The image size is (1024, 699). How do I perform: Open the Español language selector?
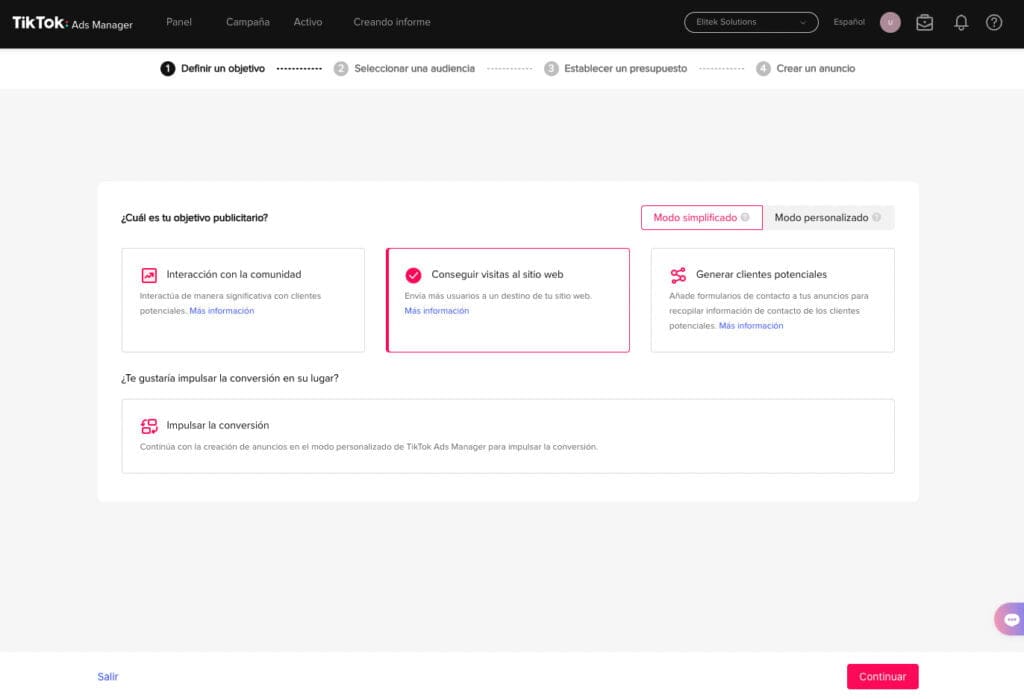click(x=849, y=22)
